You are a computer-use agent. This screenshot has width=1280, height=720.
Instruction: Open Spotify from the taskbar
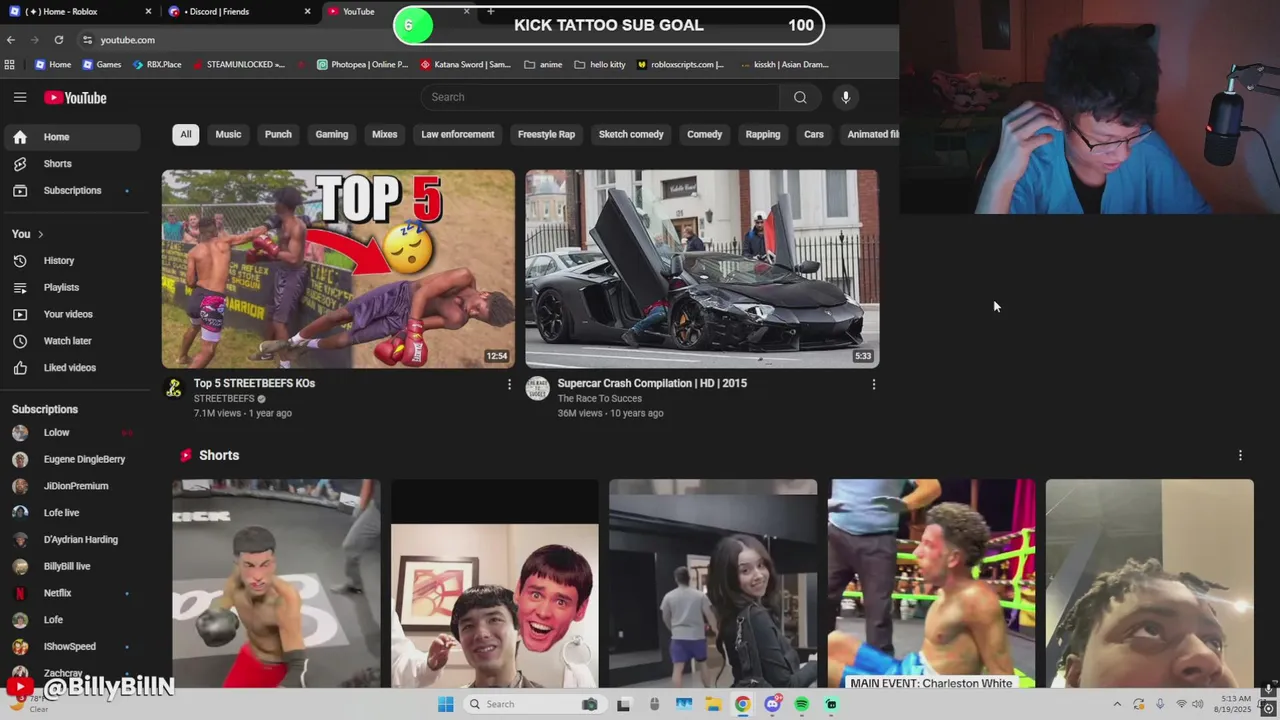click(x=801, y=704)
